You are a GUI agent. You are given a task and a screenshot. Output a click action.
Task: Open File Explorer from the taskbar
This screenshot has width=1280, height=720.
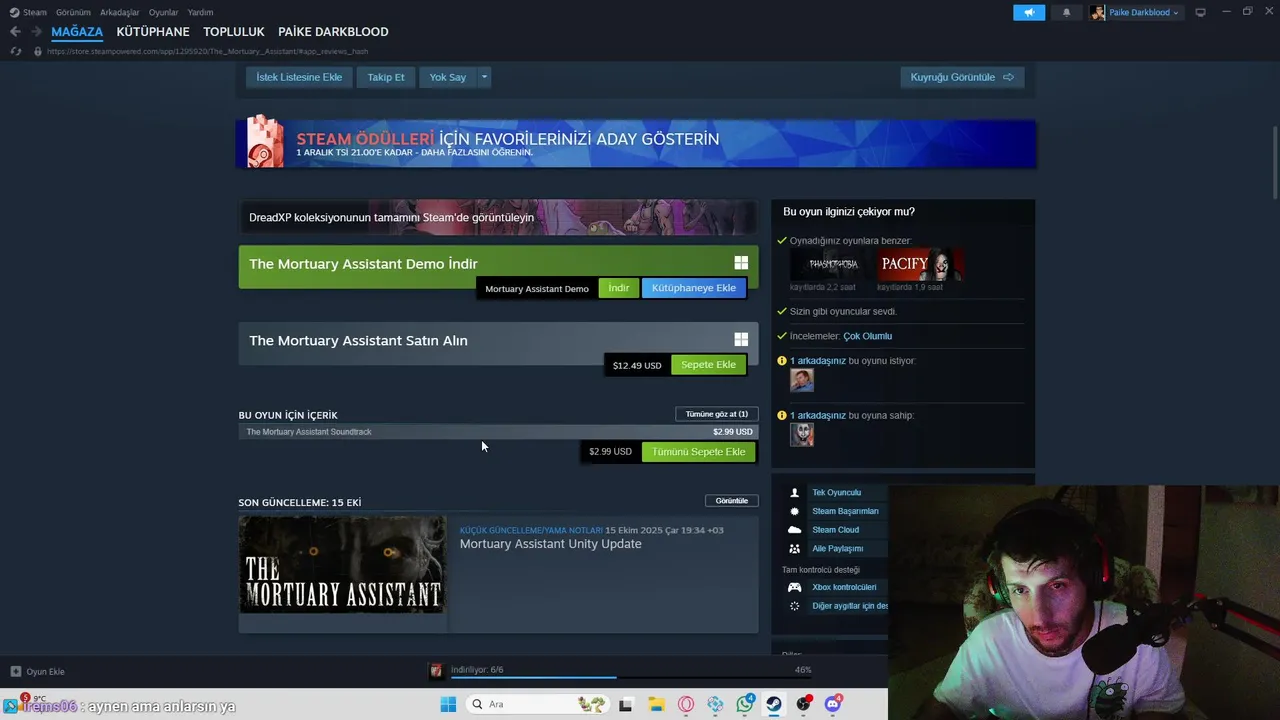point(655,704)
